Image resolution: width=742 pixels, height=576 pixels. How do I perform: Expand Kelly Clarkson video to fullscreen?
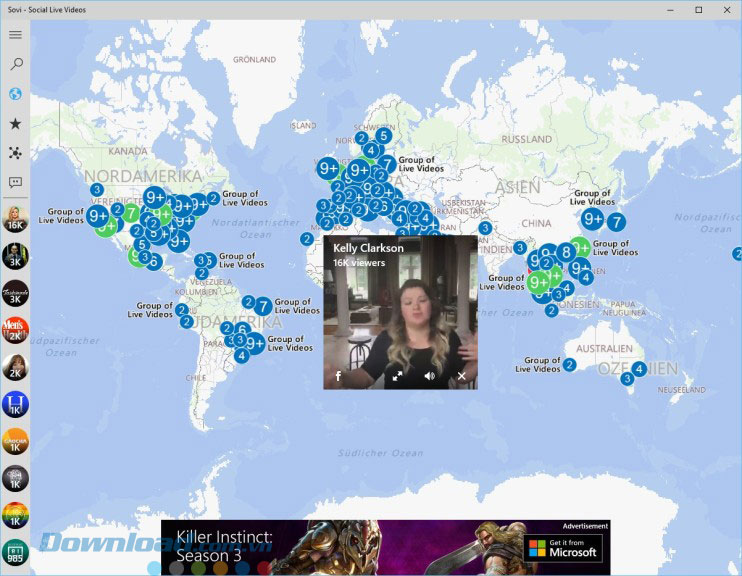[398, 376]
